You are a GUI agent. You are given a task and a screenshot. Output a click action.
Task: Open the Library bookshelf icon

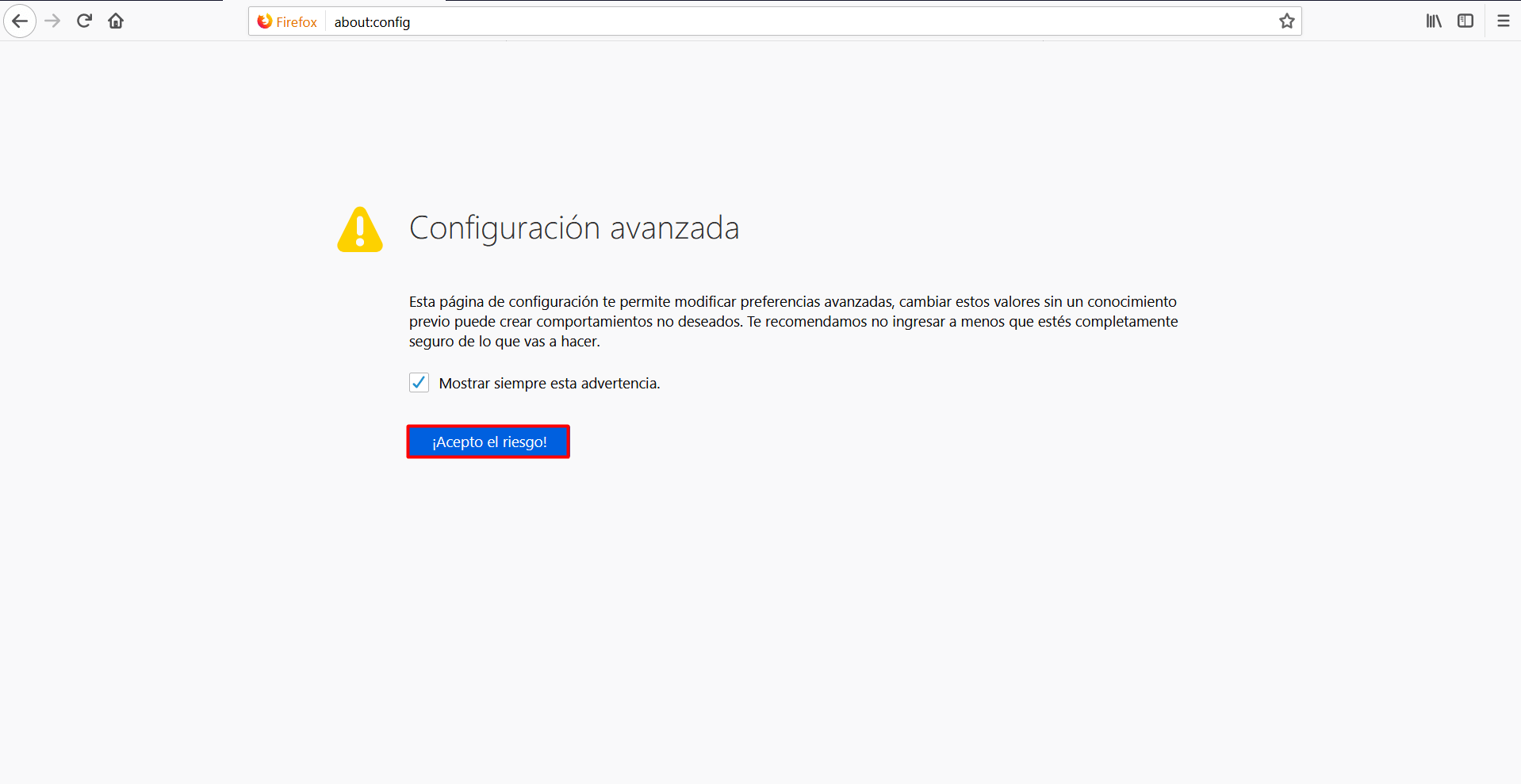click(1433, 21)
